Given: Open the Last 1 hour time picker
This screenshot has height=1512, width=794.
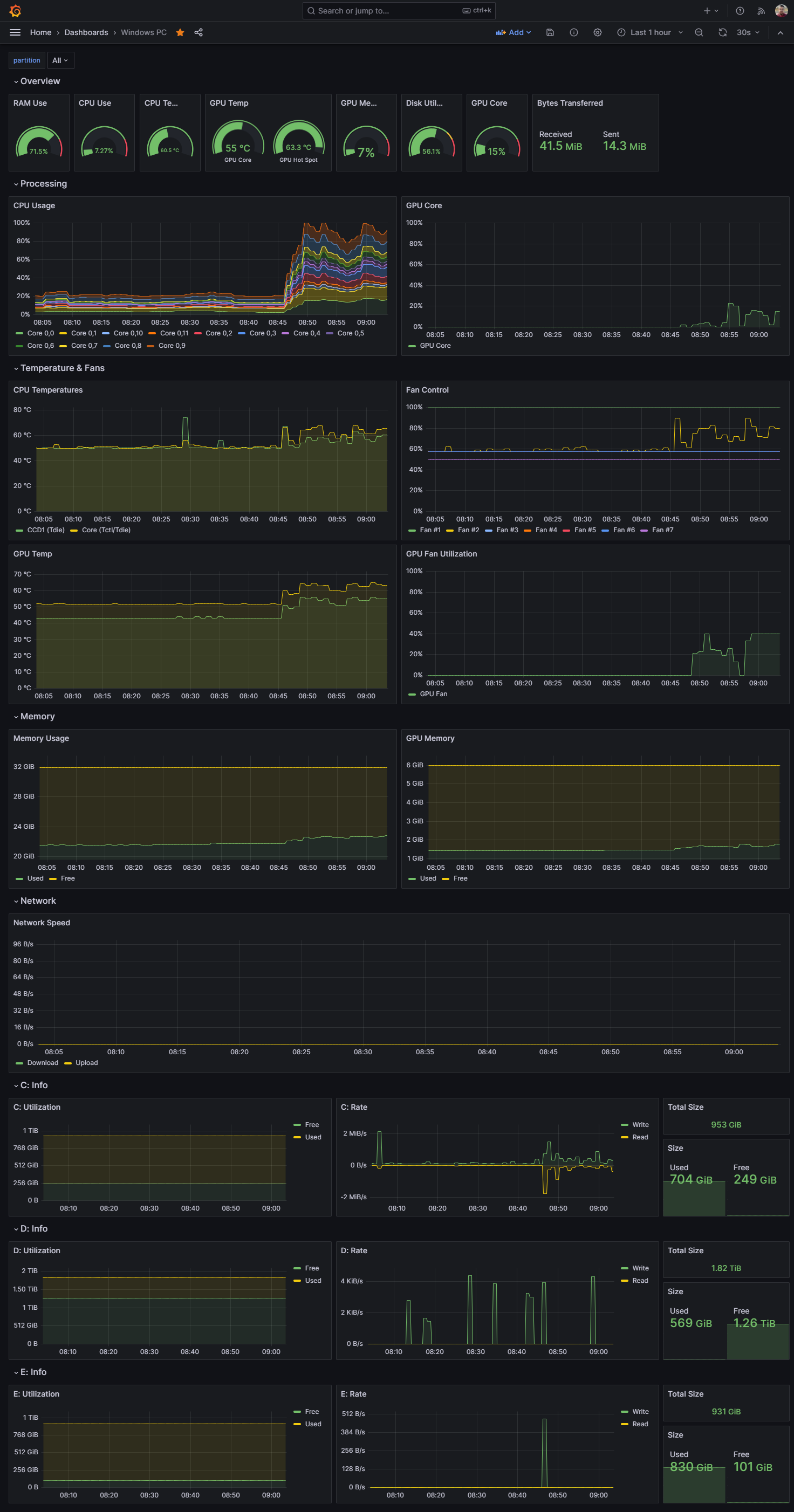Looking at the screenshot, I should click(650, 32).
